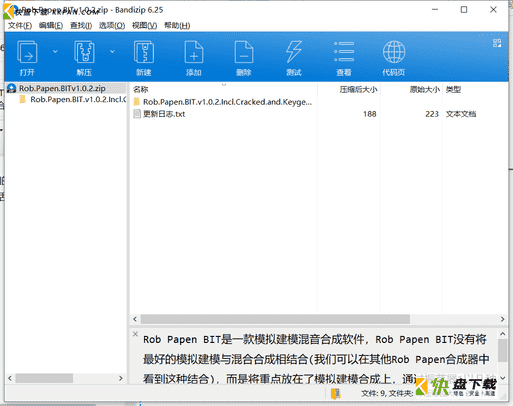Open the 视图(V) menu

click(144, 26)
